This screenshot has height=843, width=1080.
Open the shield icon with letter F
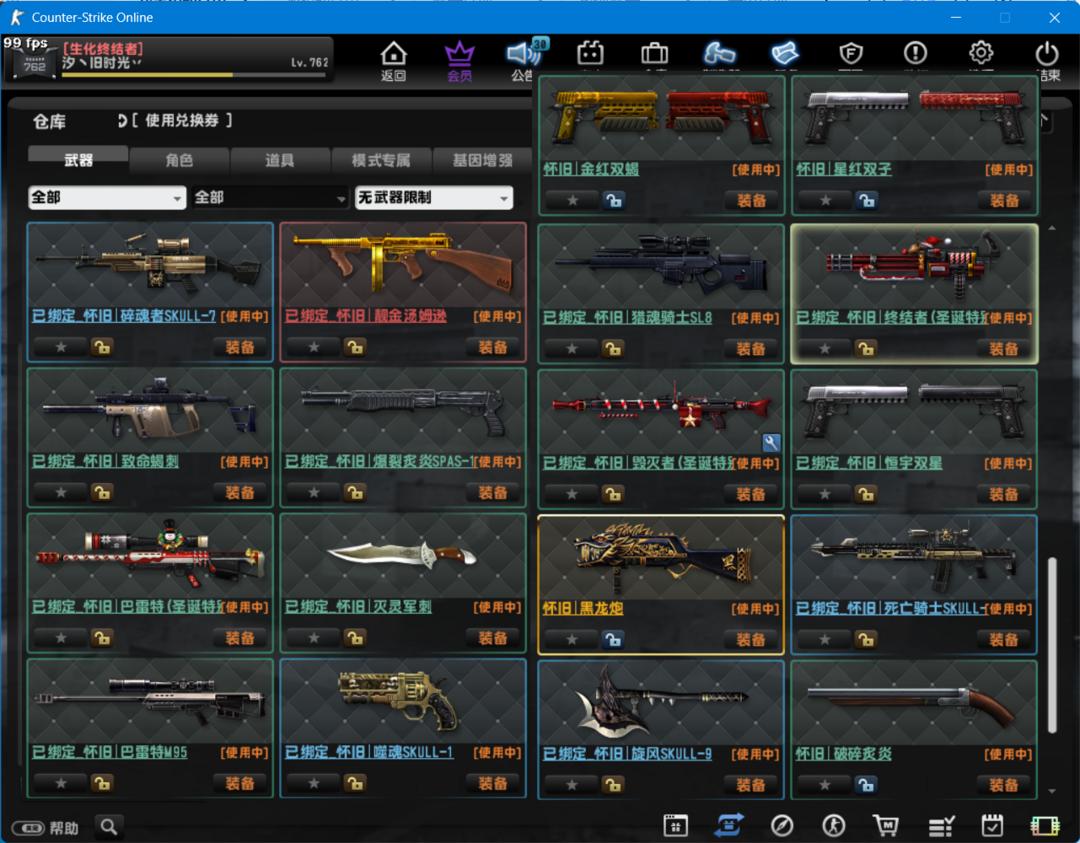[x=851, y=53]
